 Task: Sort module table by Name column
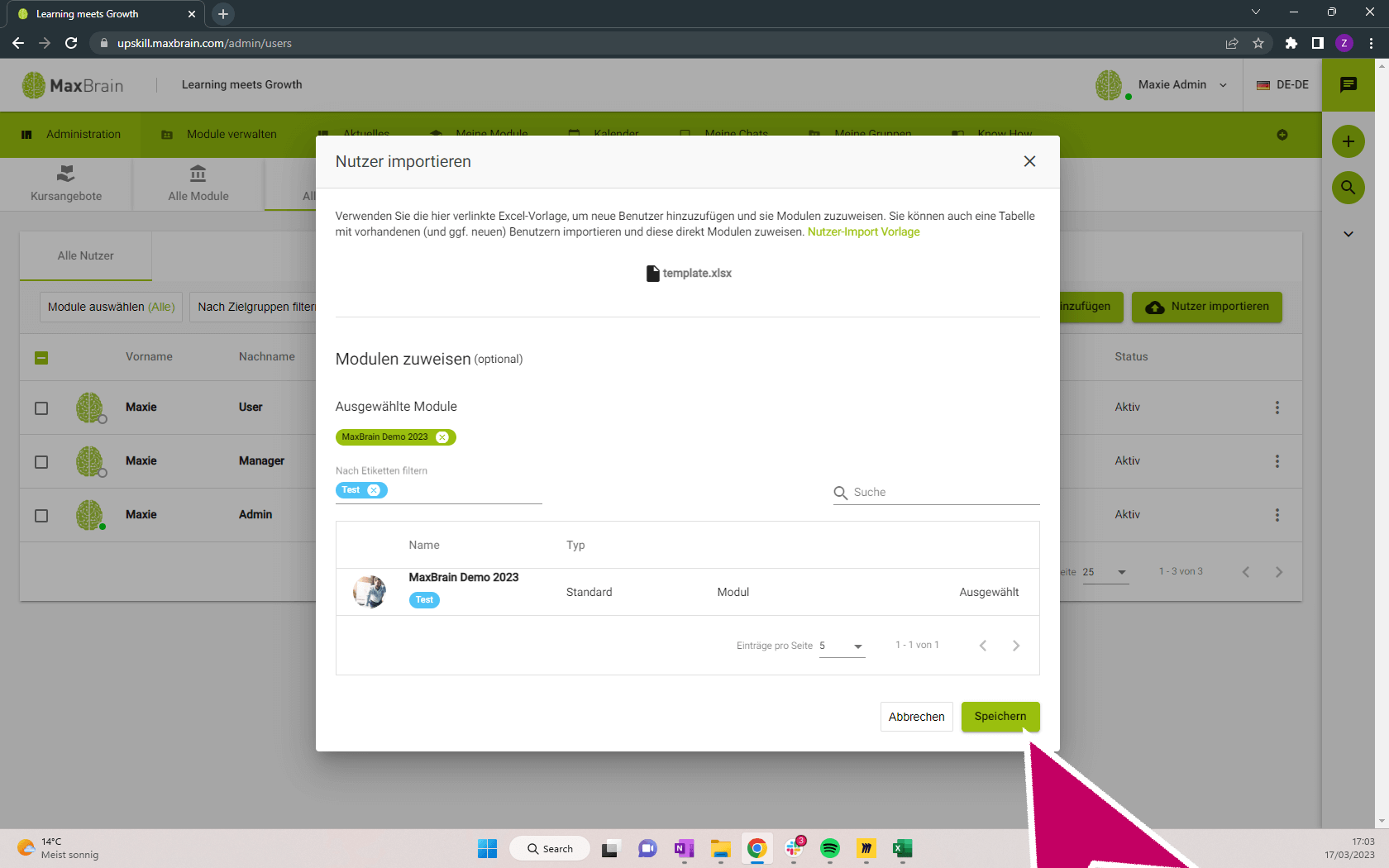pyautogui.click(x=424, y=545)
